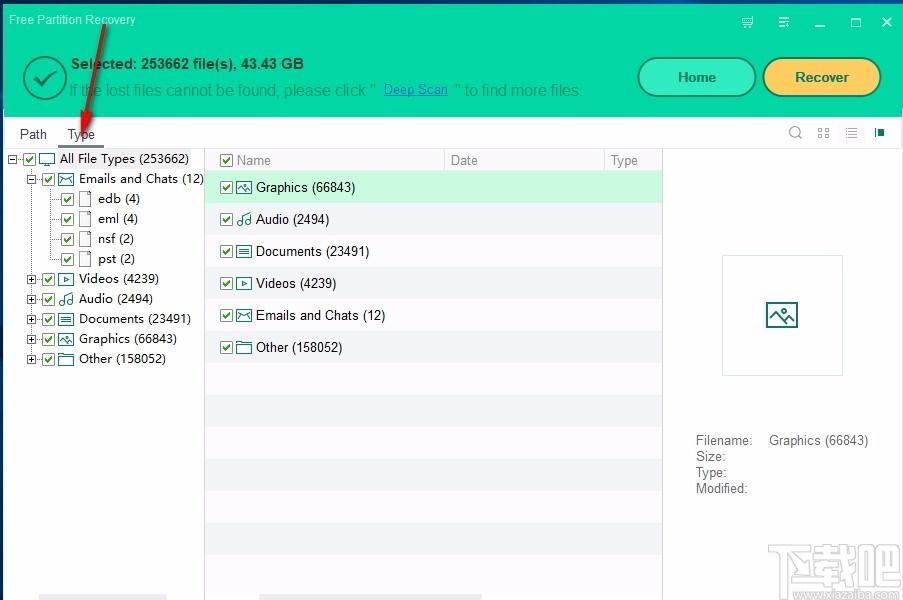This screenshot has height=600, width=903.
Task: Select Videos (4239) row in file list
Action: pyautogui.click(x=433, y=283)
